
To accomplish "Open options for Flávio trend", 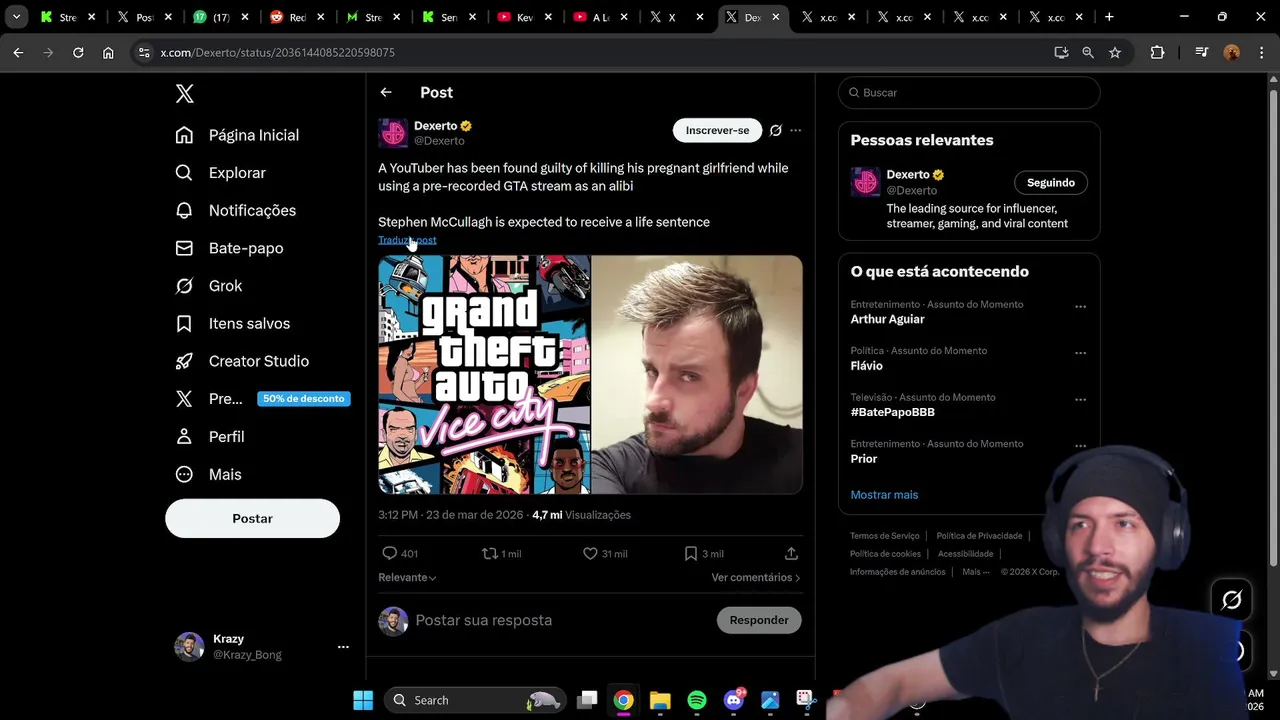I will [1080, 353].
